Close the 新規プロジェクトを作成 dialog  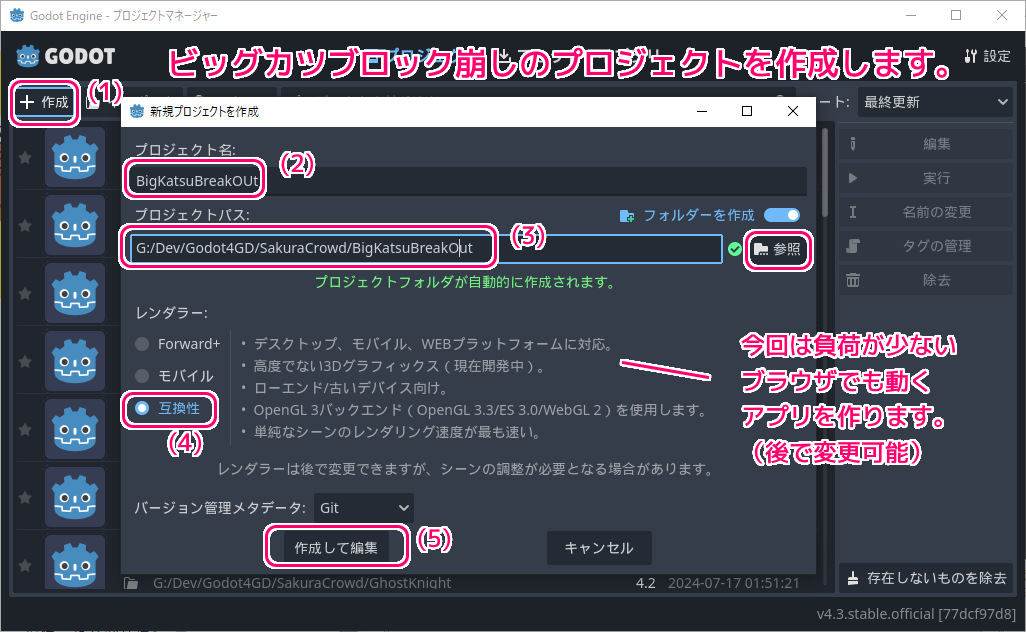[x=792, y=111]
